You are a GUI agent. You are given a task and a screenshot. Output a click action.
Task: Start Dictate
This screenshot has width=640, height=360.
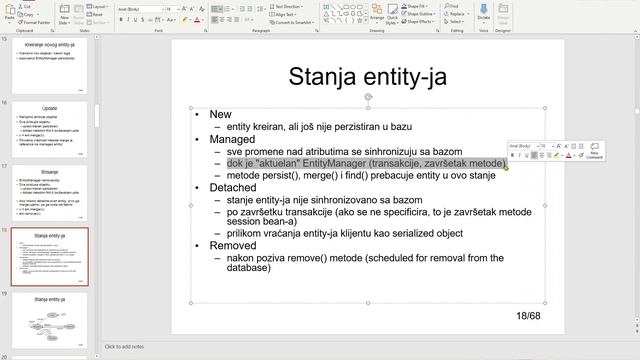[x=484, y=13]
